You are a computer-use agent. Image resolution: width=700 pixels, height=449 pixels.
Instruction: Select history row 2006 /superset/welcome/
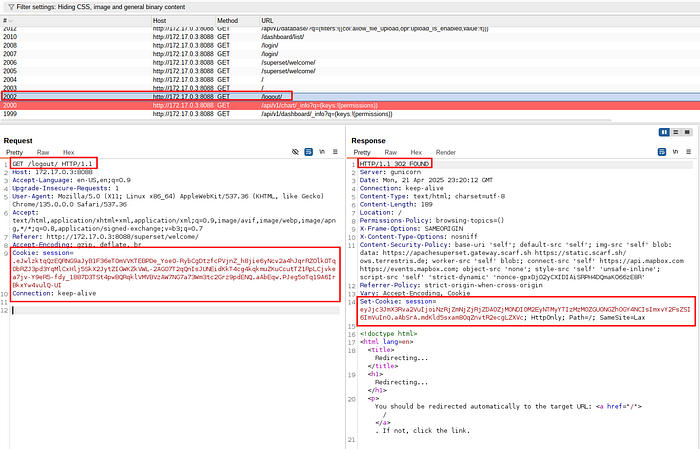click(350, 62)
